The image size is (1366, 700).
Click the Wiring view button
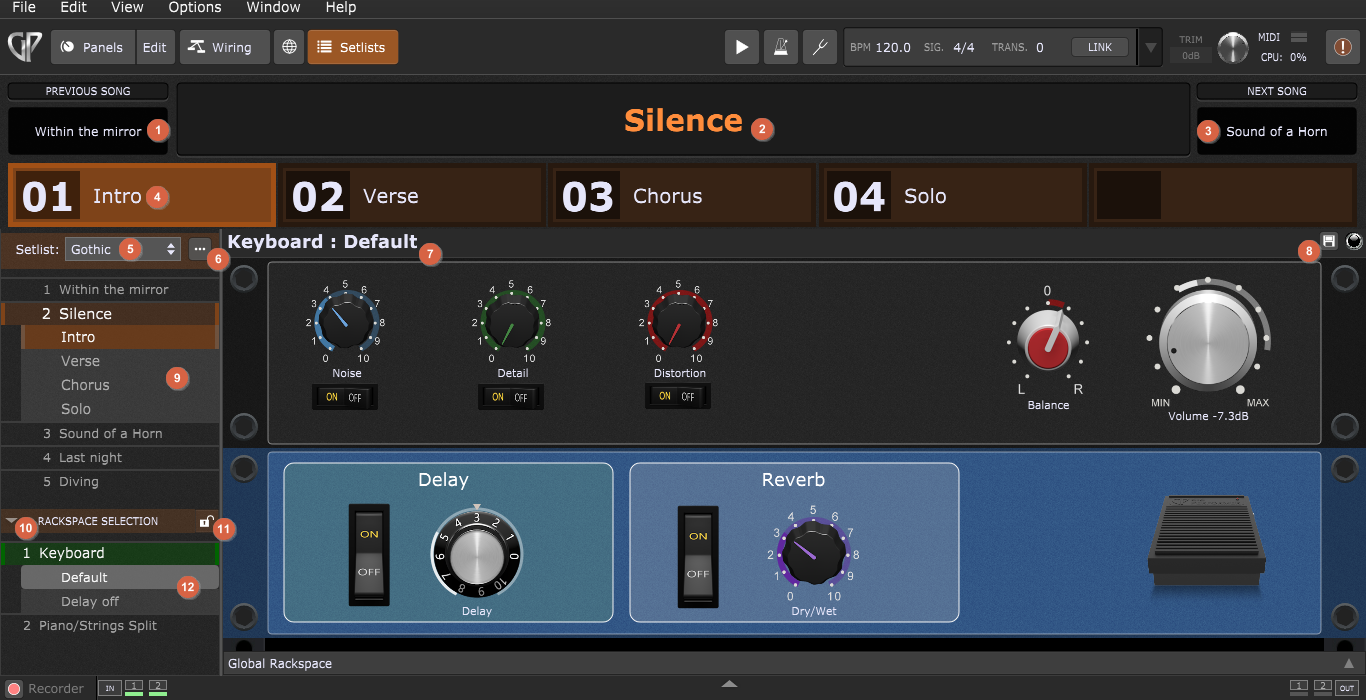(x=224, y=47)
